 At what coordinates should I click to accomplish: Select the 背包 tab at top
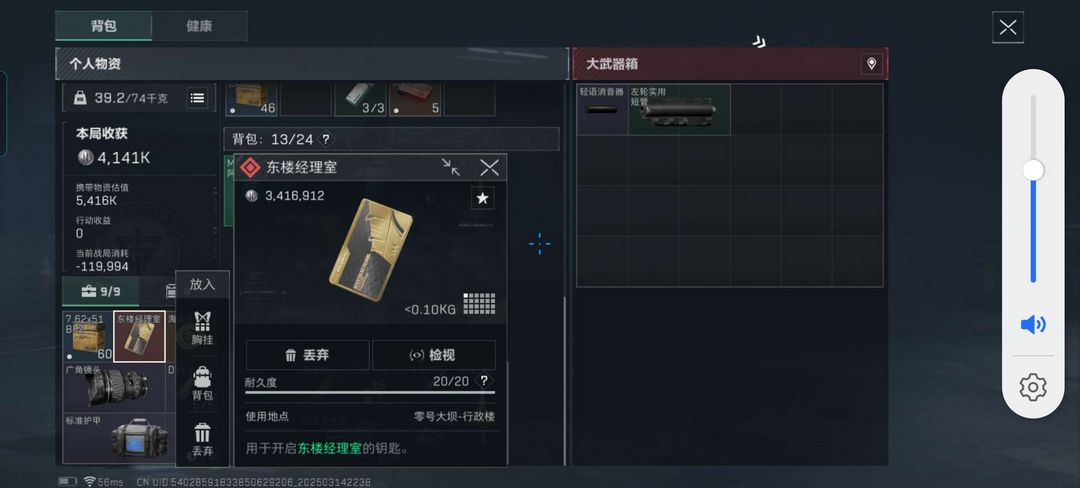click(103, 26)
